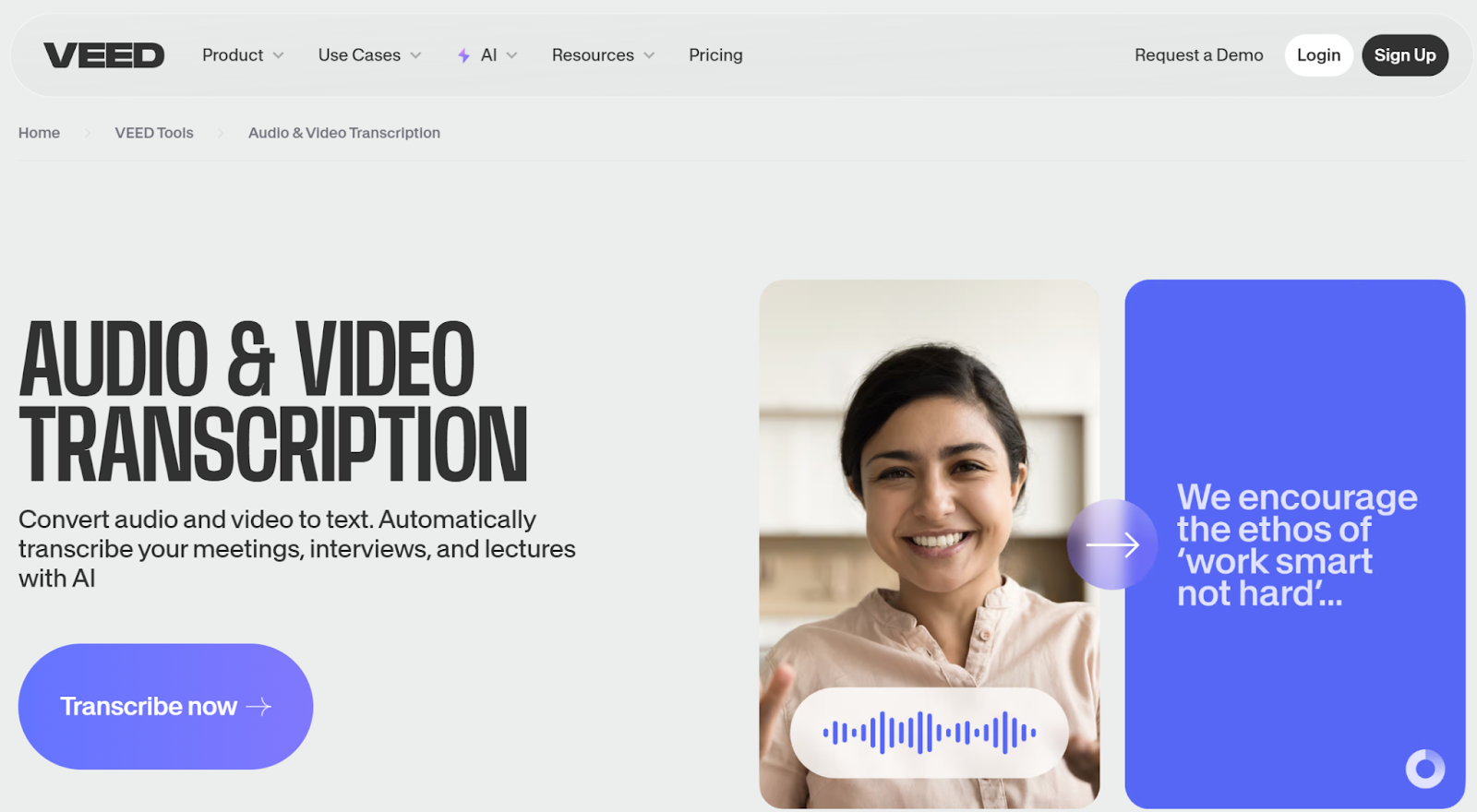Click the ring icon in the blue card
Image resolution: width=1477 pixels, height=812 pixels.
[x=1424, y=768]
